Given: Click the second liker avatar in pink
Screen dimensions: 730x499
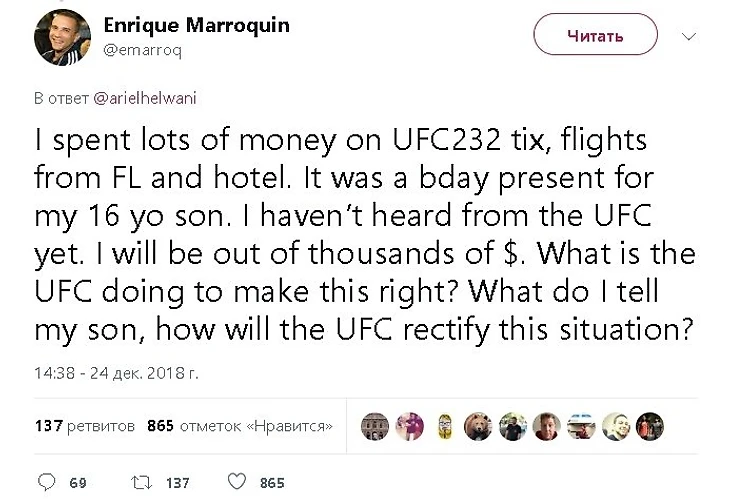Looking at the screenshot, I should [x=410, y=426].
